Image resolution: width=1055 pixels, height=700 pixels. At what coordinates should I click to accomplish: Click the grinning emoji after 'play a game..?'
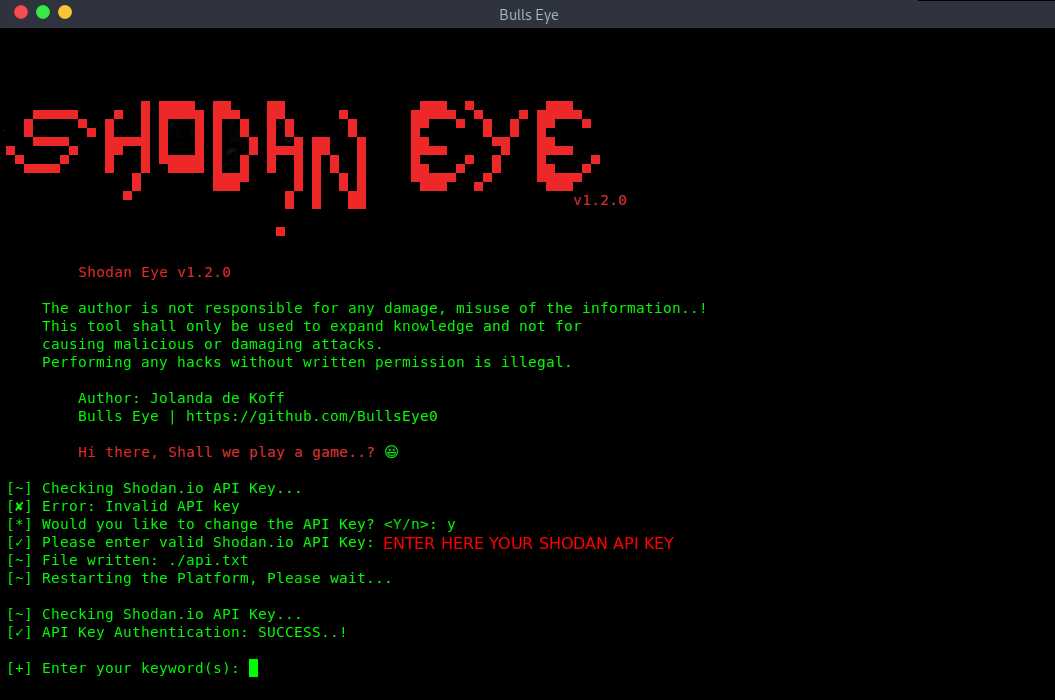coord(391,452)
